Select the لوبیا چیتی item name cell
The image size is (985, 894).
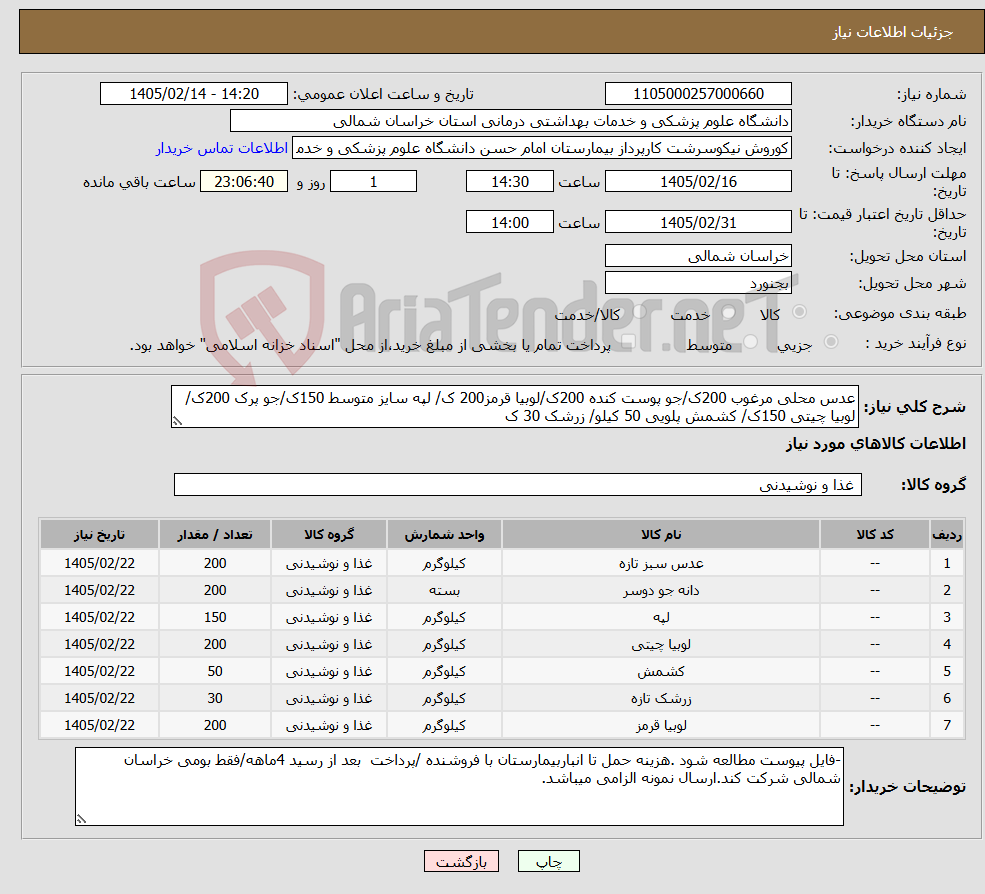(661, 644)
